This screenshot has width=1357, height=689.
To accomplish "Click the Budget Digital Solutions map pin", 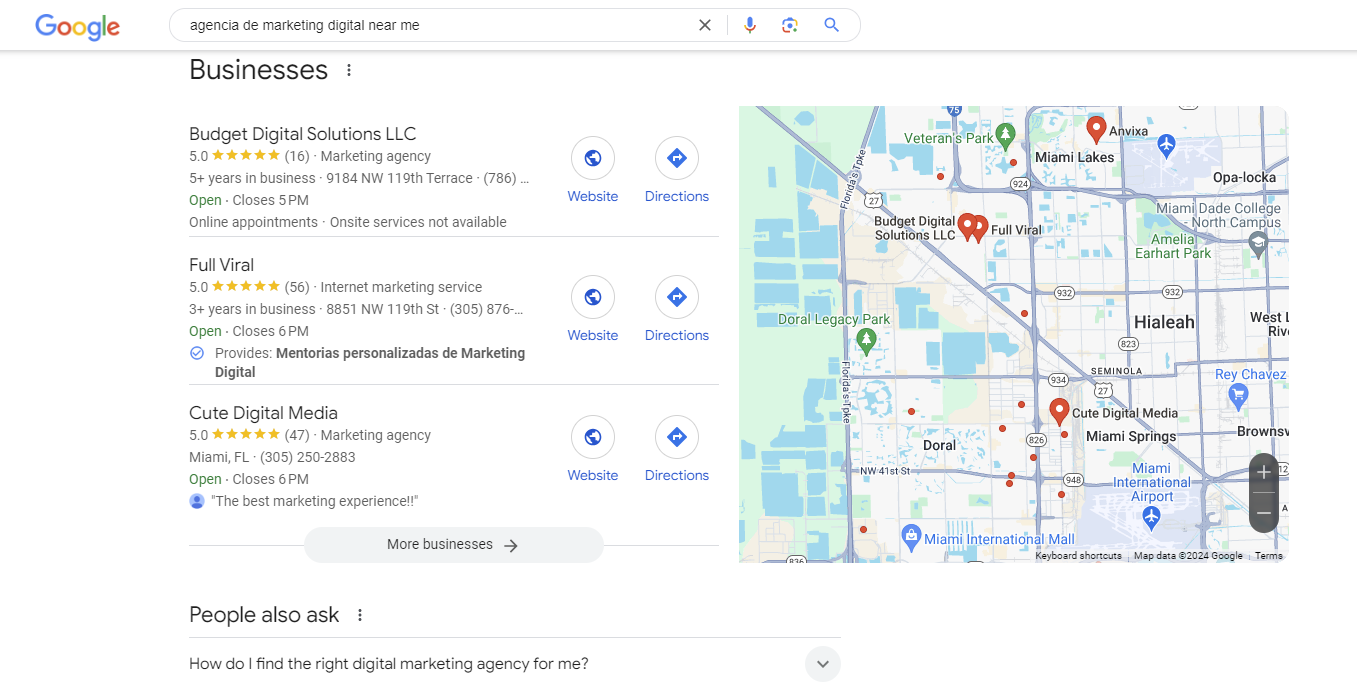I will tap(967, 227).
